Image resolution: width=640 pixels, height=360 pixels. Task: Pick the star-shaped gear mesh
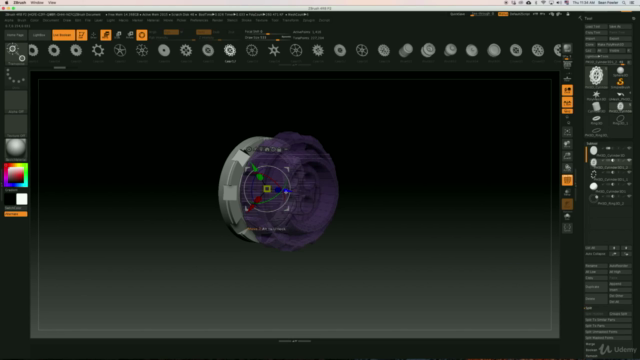coord(274,51)
